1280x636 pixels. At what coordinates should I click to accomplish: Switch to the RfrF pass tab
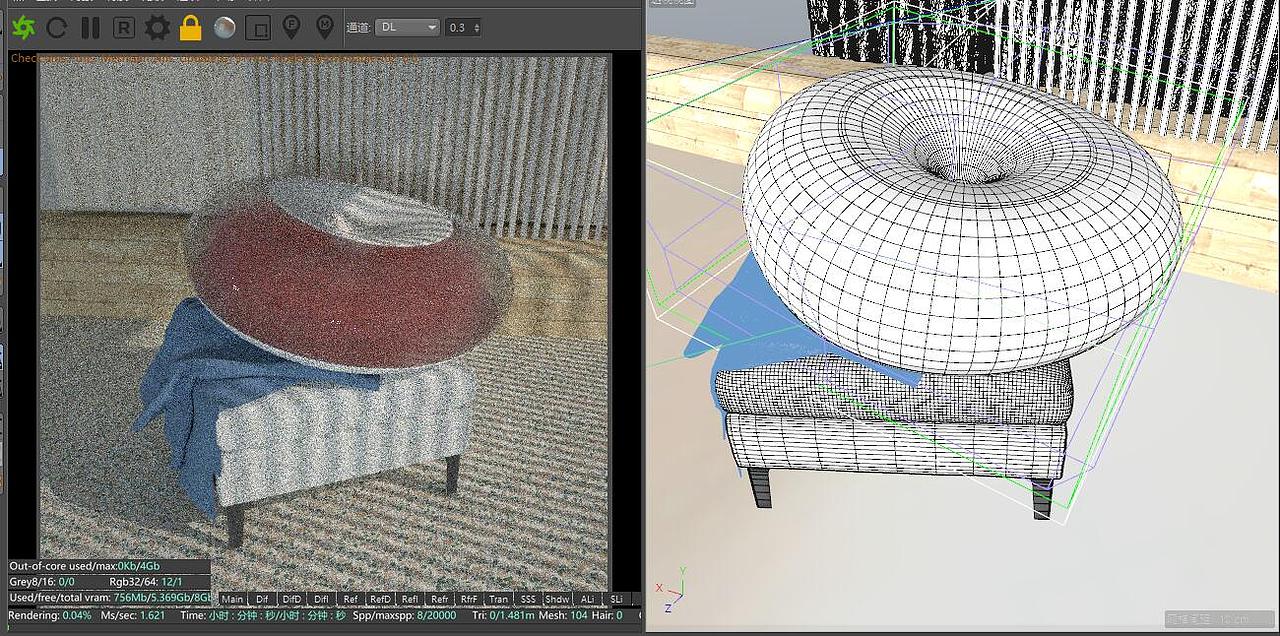click(x=469, y=599)
